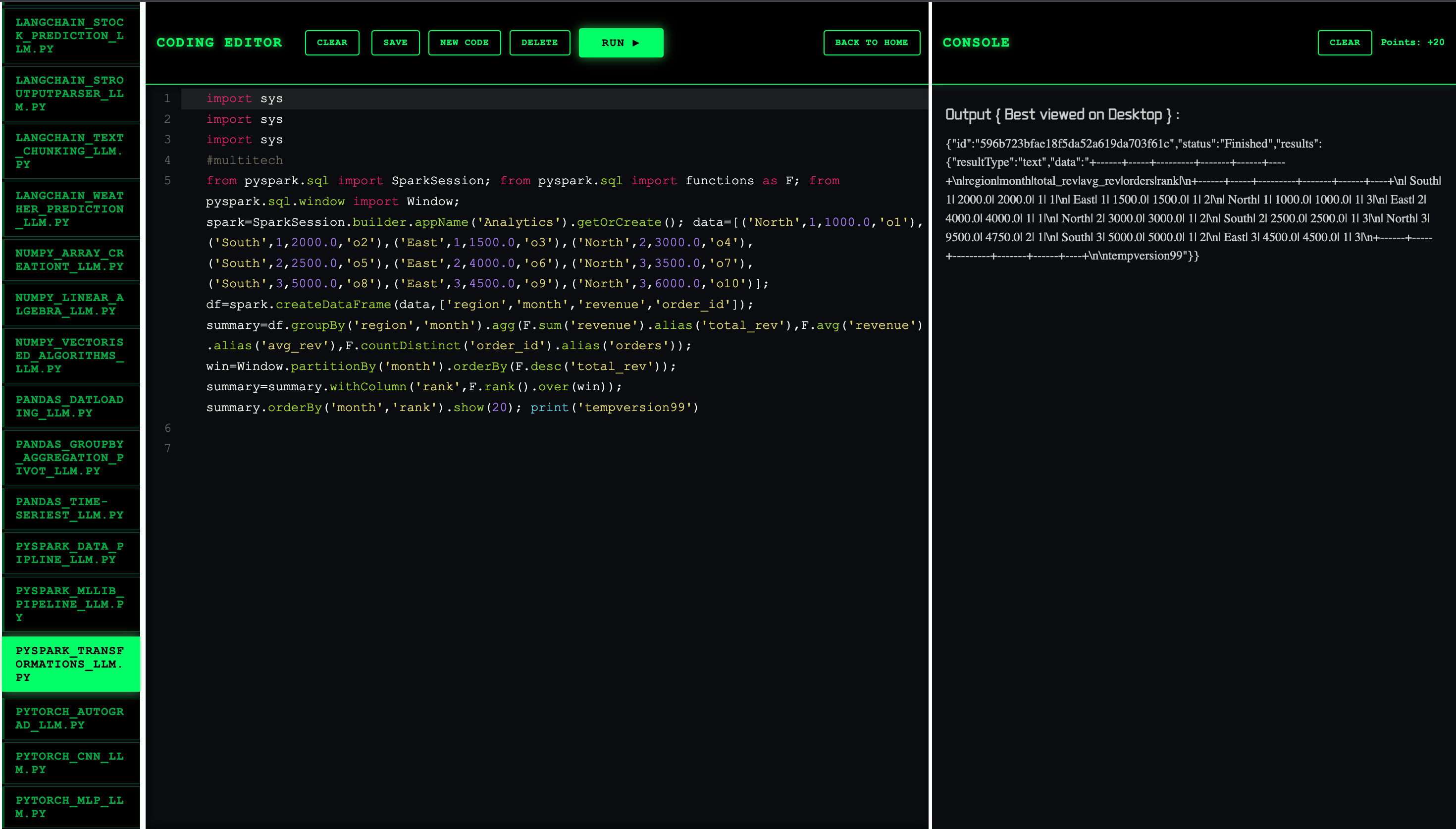
Task: Clear the coding editor contents
Action: [x=332, y=43]
